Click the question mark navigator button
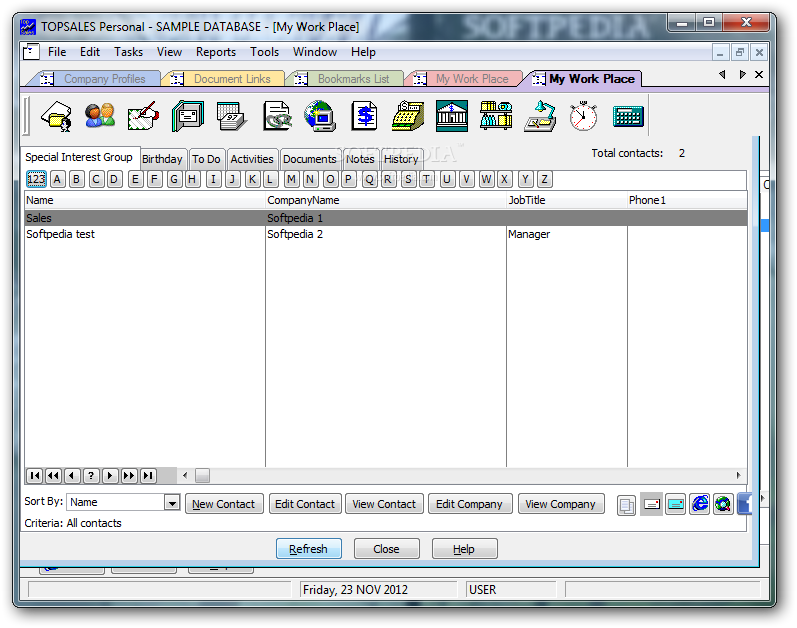This screenshot has height=628, width=797. click(91, 476)
